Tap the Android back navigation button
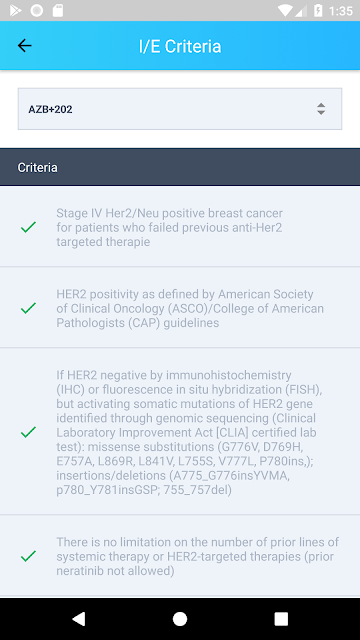Screen dimensions: 360x640 coord(79,619)
